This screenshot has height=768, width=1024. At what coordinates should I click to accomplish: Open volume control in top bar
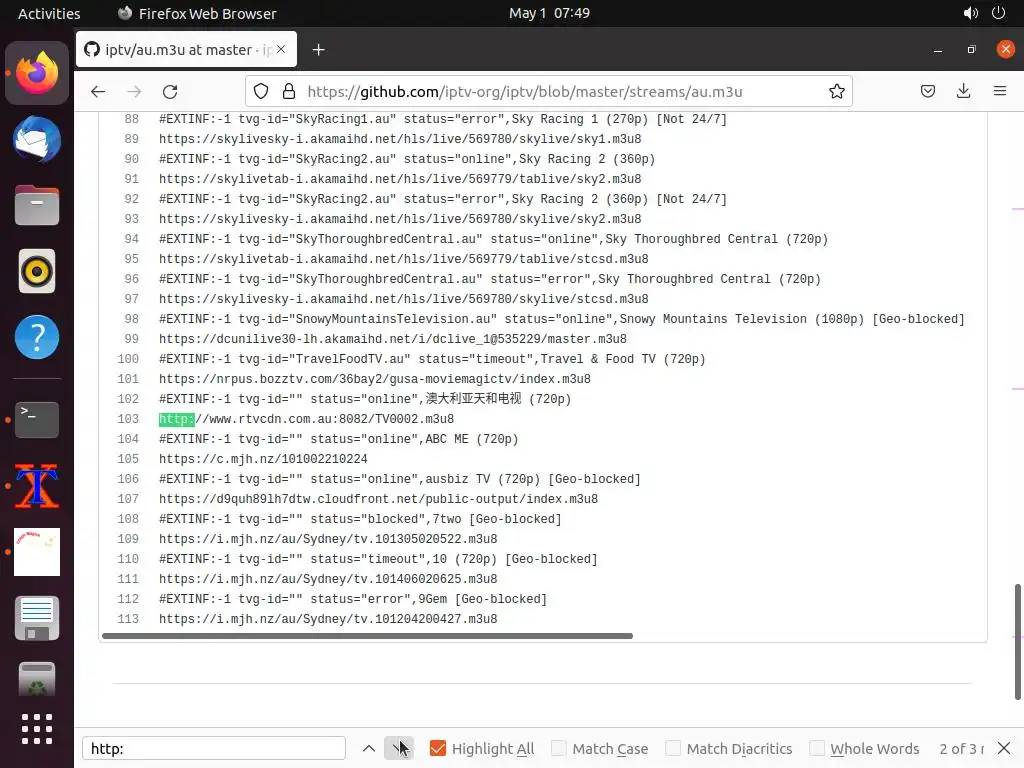click(970, 13)
